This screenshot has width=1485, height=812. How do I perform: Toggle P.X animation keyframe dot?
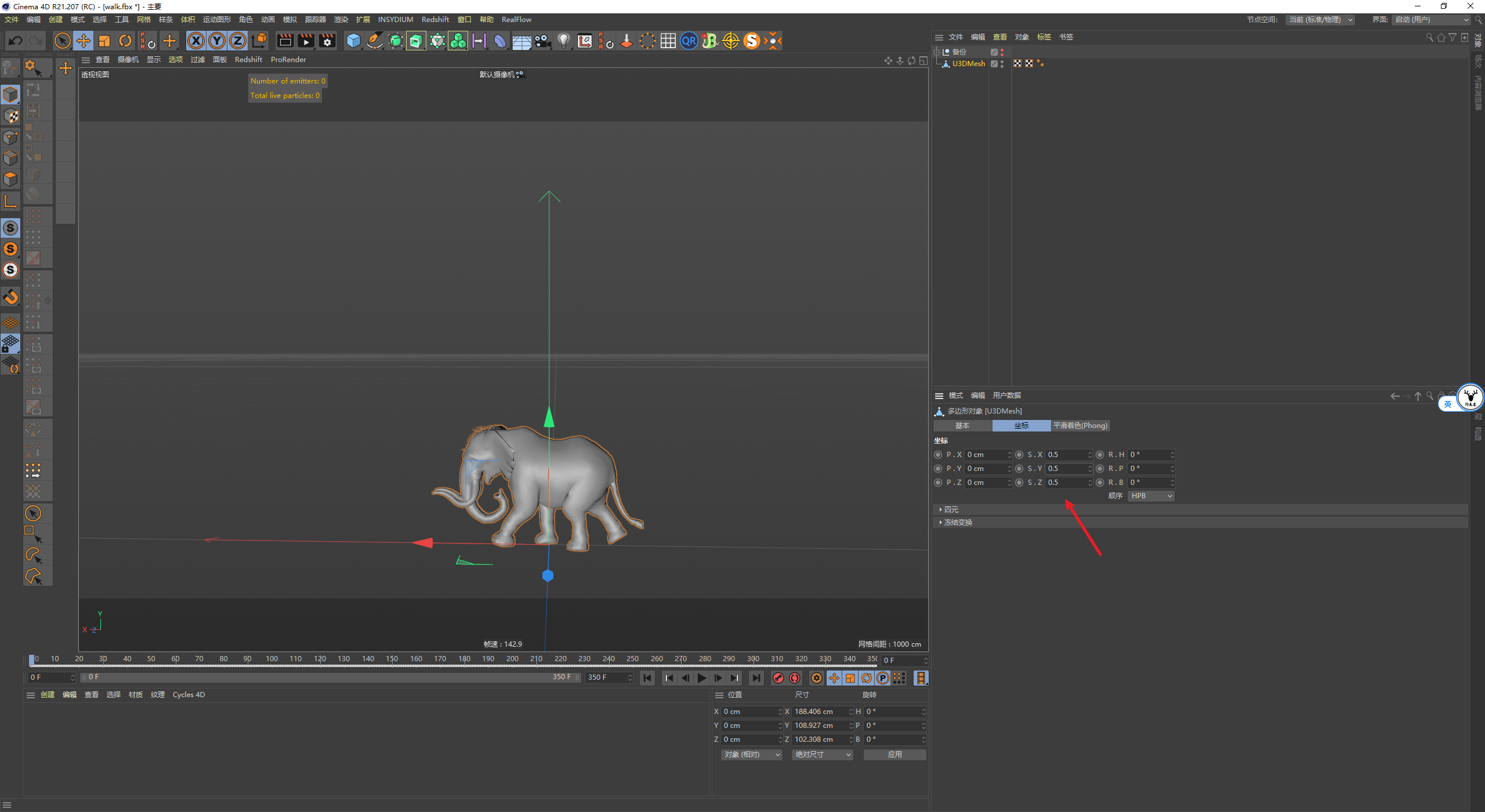(x=938, y=455)
